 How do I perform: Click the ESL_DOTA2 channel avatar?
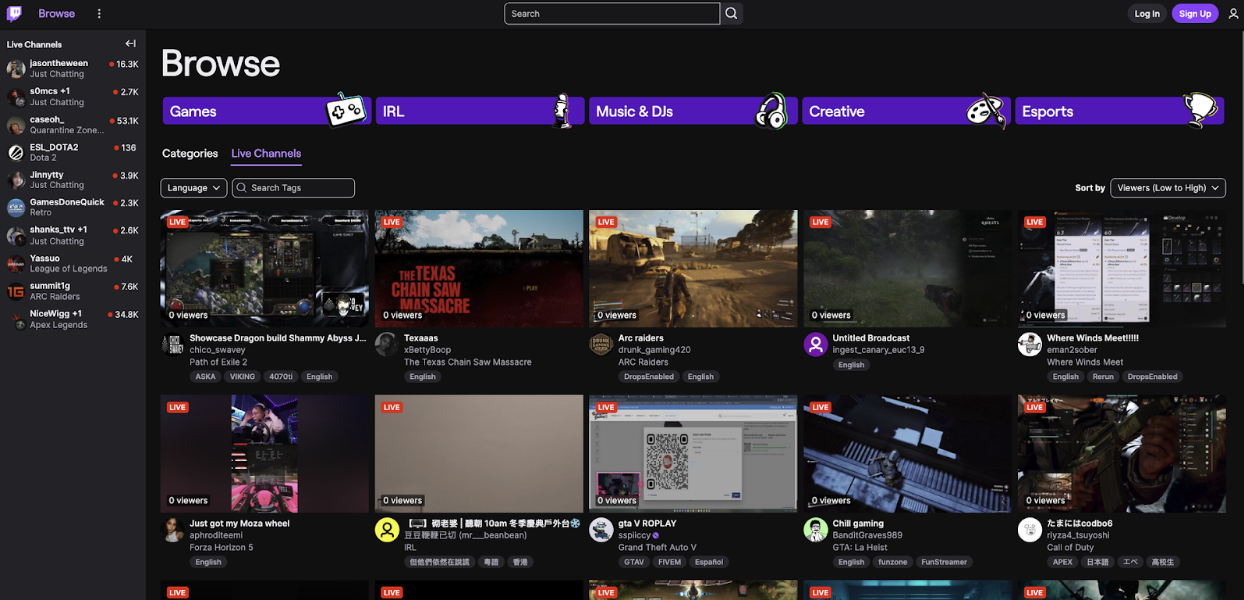[16, 152]
